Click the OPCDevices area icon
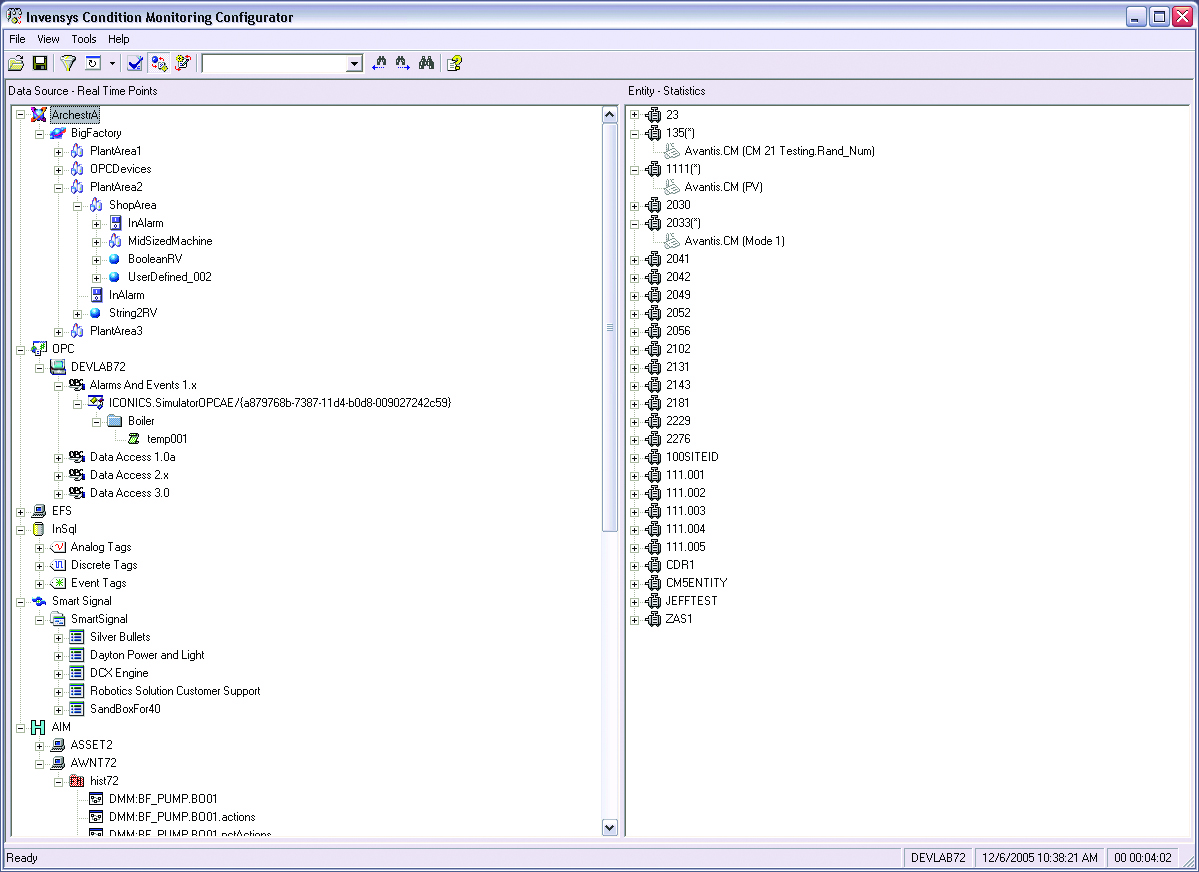 77,169
